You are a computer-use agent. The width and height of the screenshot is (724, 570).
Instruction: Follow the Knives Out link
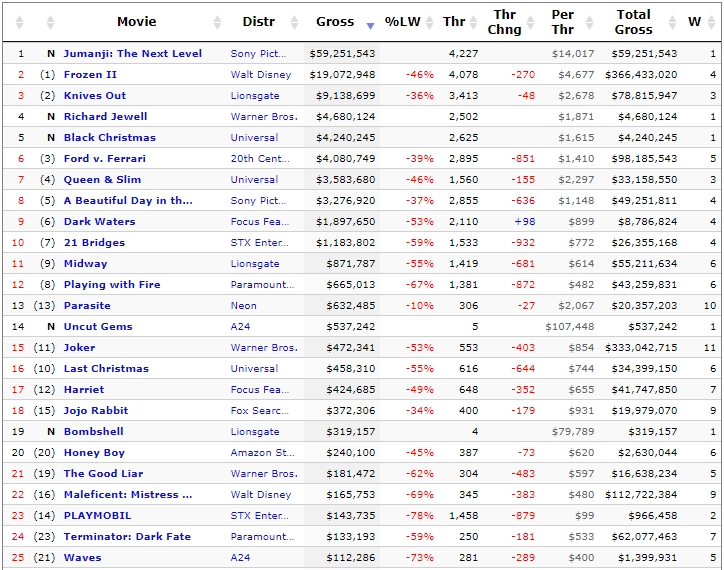[95, 96]
